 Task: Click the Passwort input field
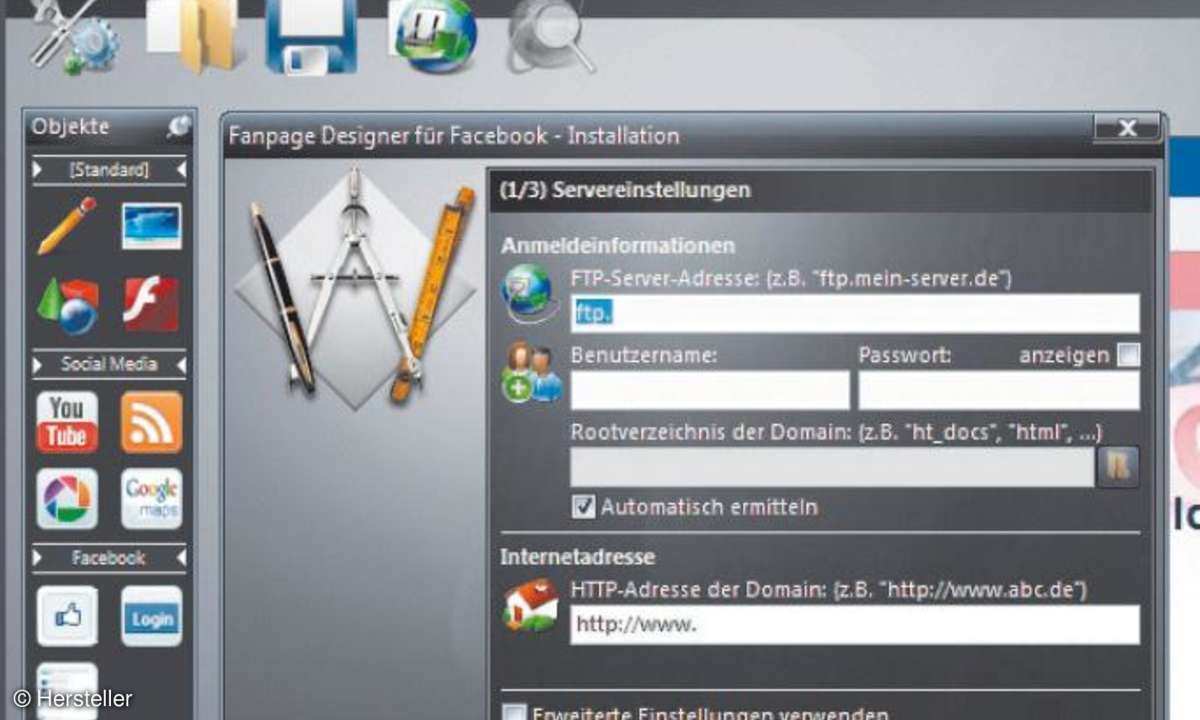tap(999, 390)
